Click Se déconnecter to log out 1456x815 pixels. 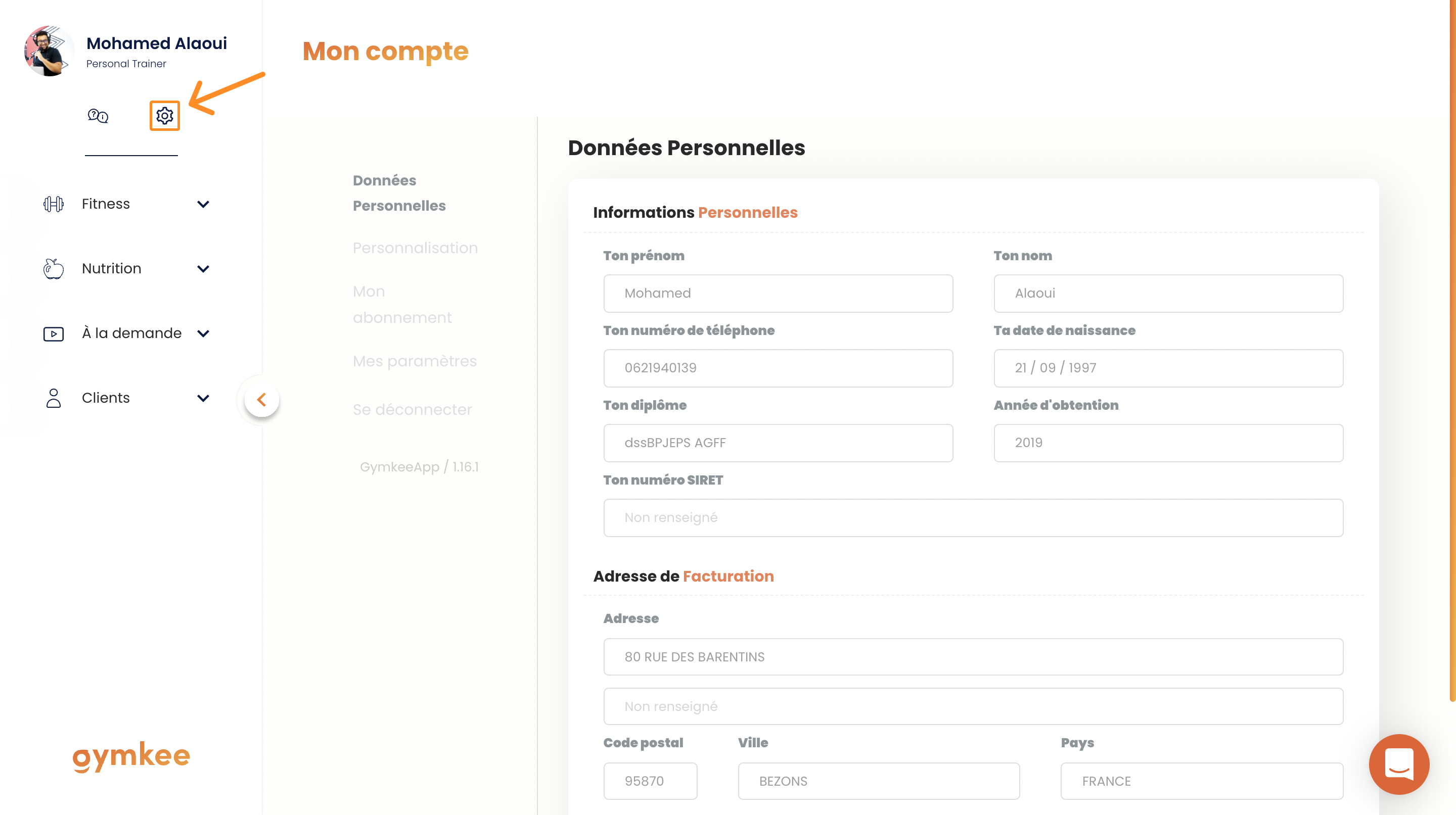tap(412, 409)
